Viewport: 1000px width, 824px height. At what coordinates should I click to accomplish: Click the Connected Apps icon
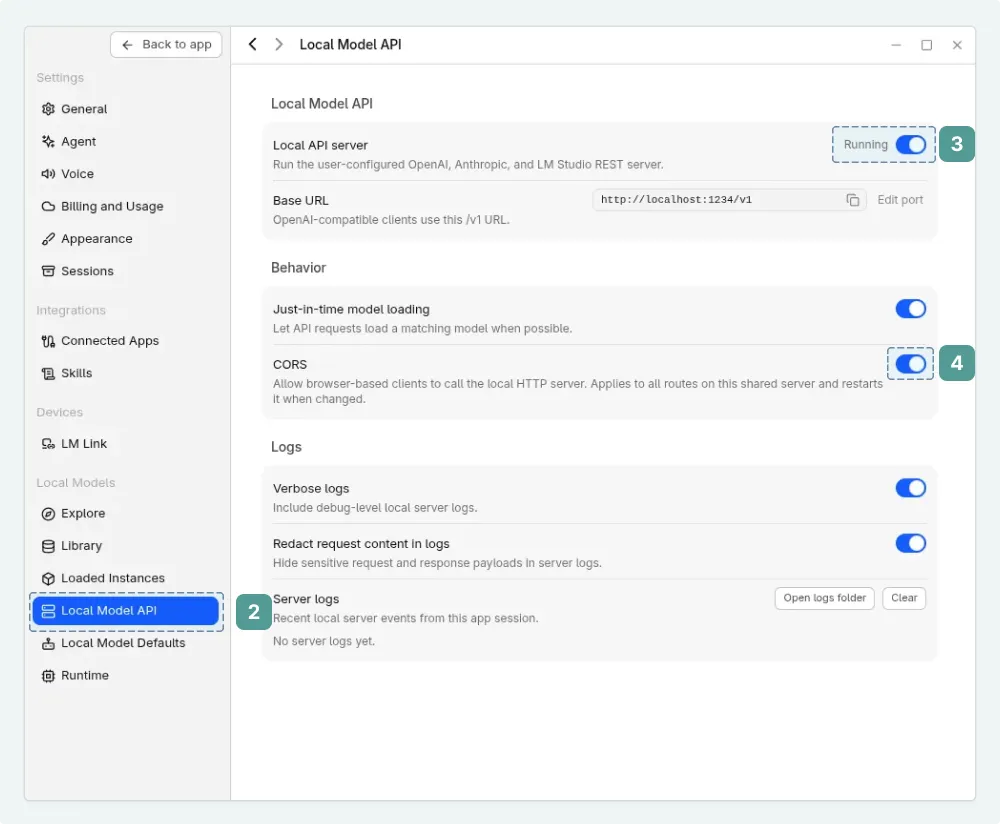coord(48,341)
